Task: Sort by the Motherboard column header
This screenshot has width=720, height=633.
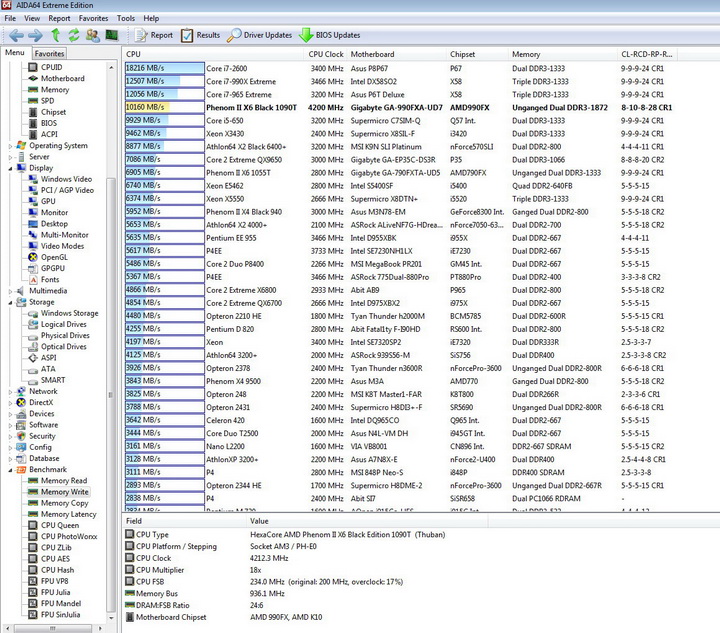Action: pos(397,54)
